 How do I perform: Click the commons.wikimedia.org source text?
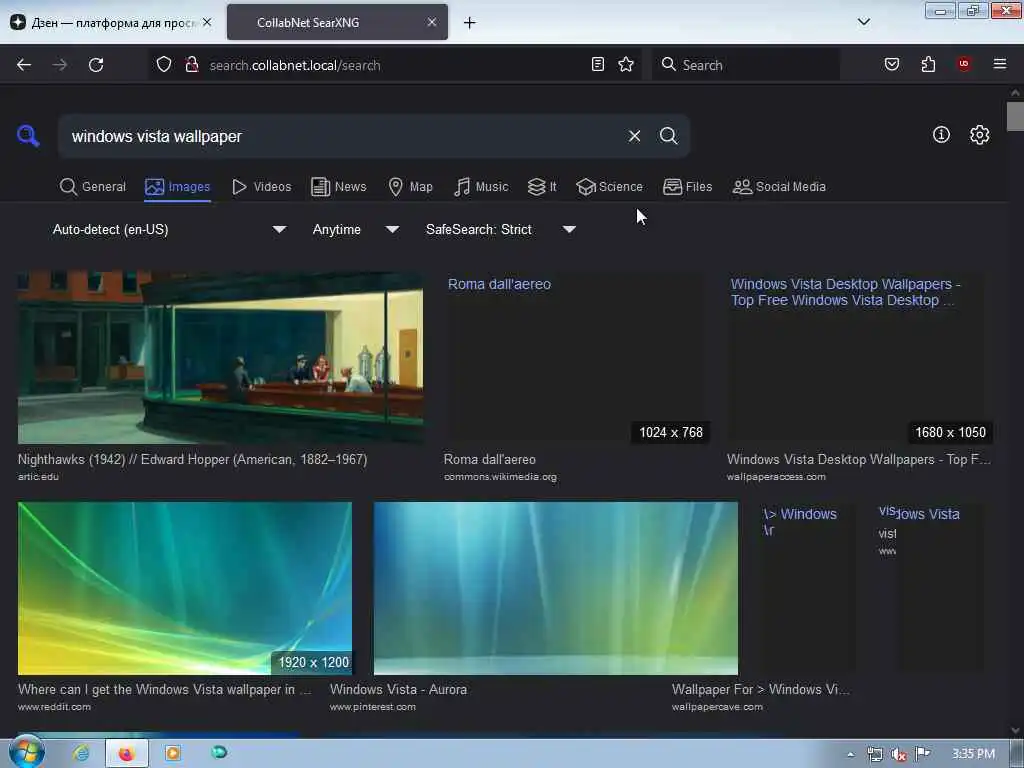(x=500, y=477)
